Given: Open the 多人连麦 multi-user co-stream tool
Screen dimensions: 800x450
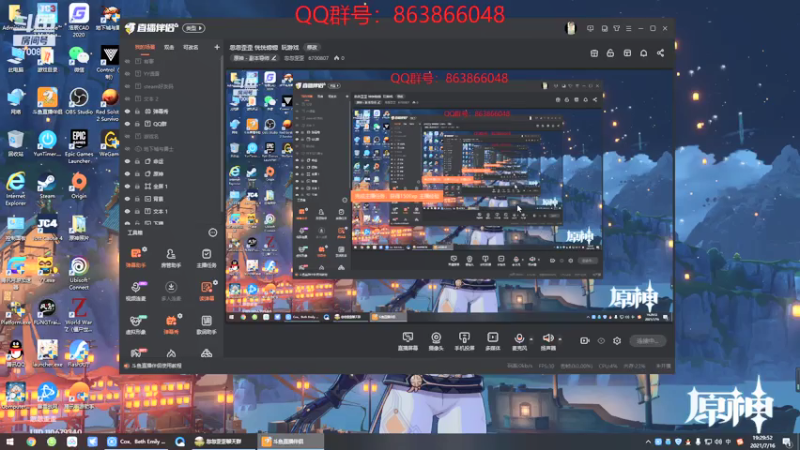Looking at the screenshot, I should 171,291.
